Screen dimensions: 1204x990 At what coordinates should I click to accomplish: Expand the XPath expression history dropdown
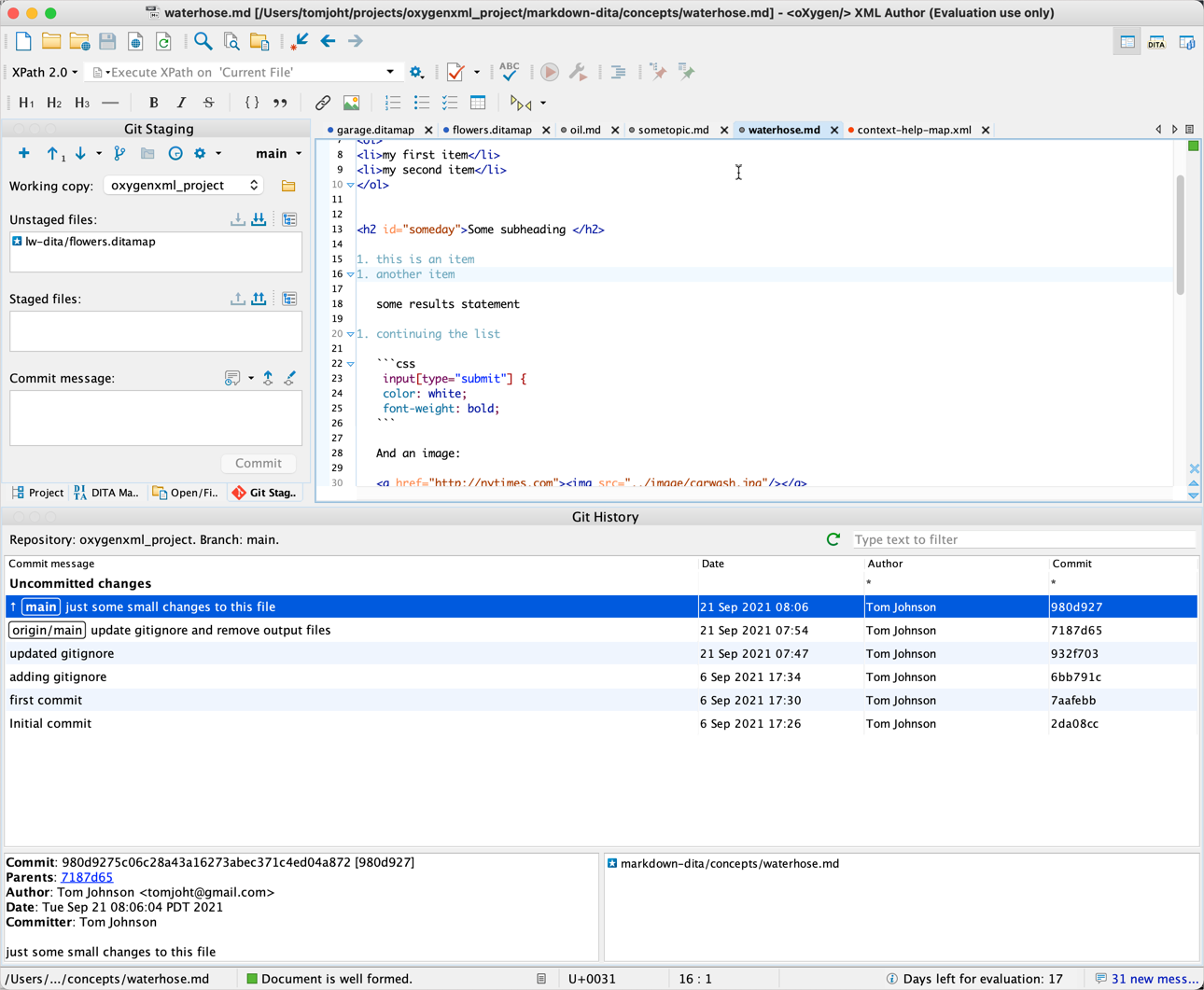pos(390,72)
